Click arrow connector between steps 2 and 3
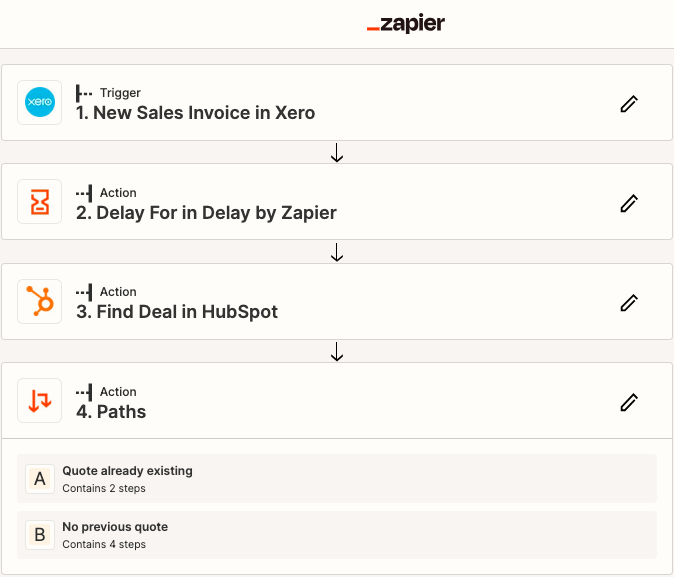674x577 pixels. (337, 252)
